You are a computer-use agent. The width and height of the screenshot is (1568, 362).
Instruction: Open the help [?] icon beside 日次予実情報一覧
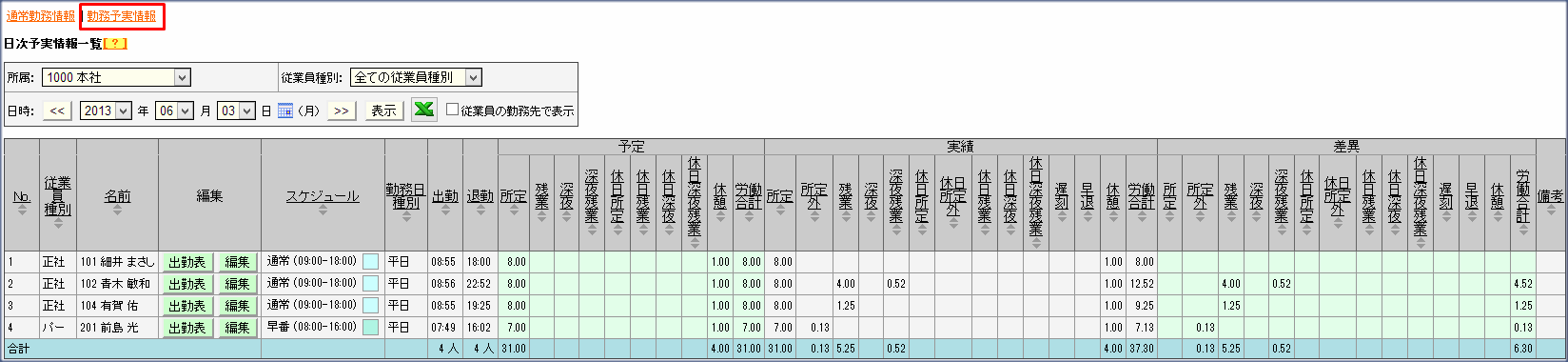115,44
